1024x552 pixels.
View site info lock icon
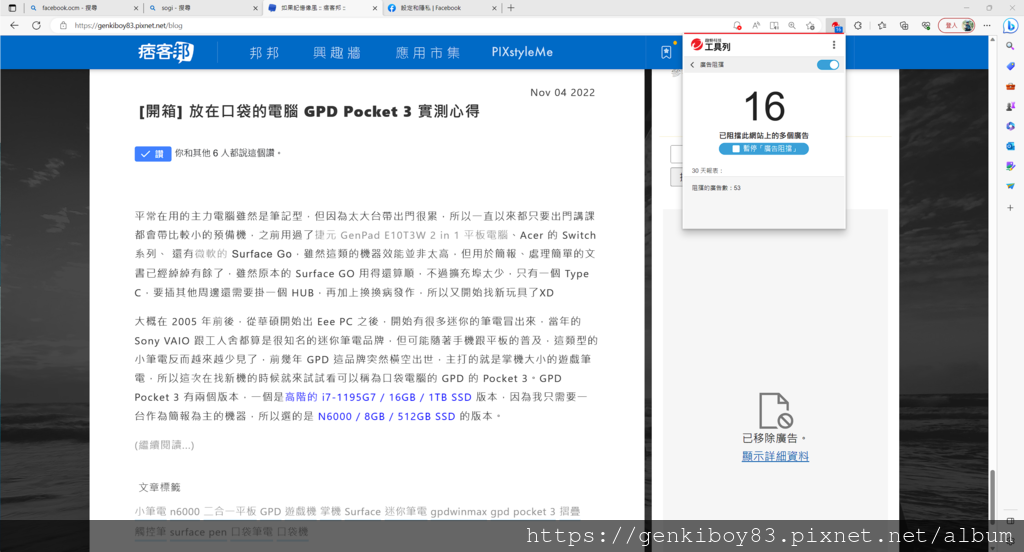pyautogui.click(x=63, y=25)
